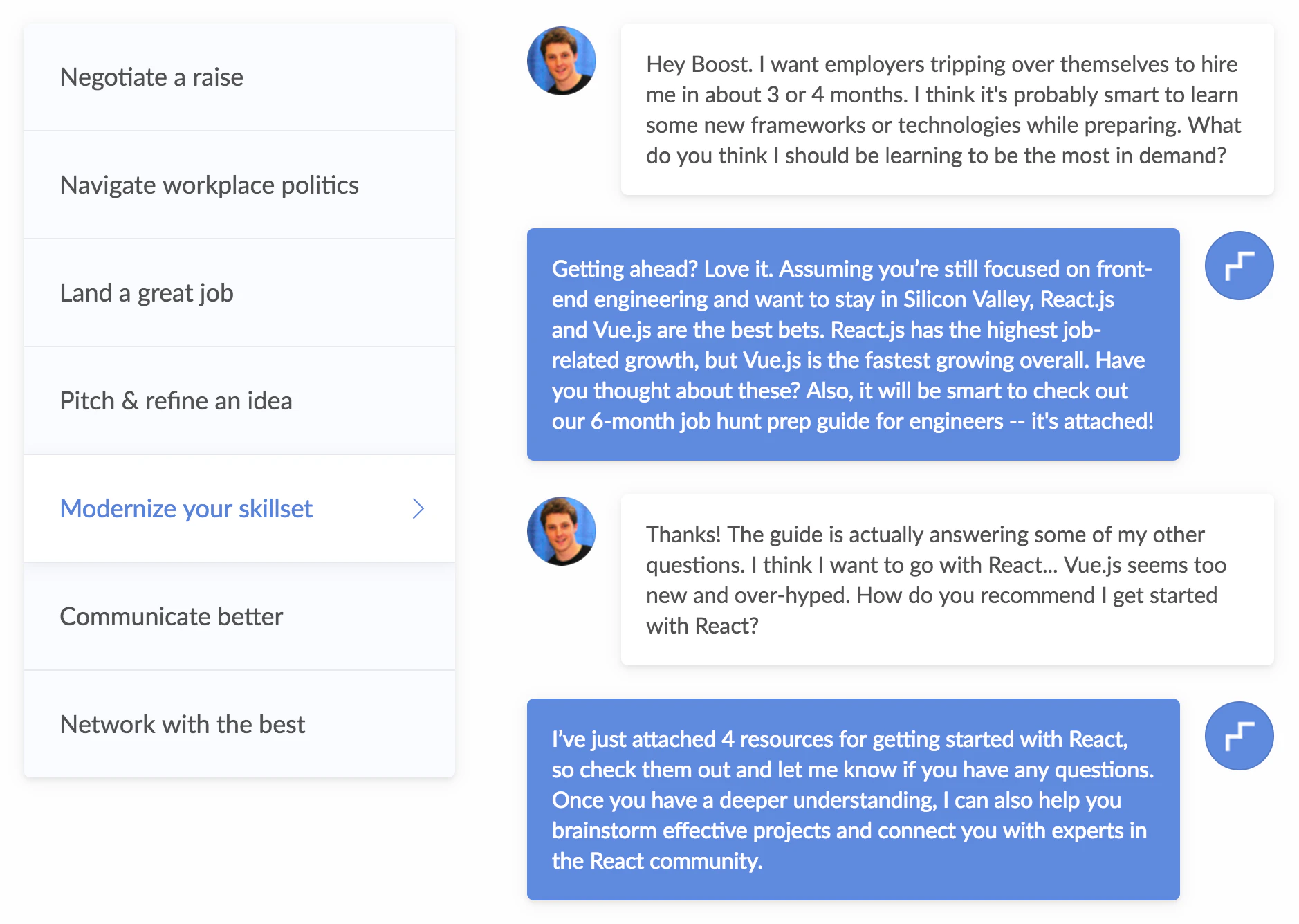Expand the chevron next to Modernize your skillset
Viewport: 1299px width, 924px height.
(418, 509)
